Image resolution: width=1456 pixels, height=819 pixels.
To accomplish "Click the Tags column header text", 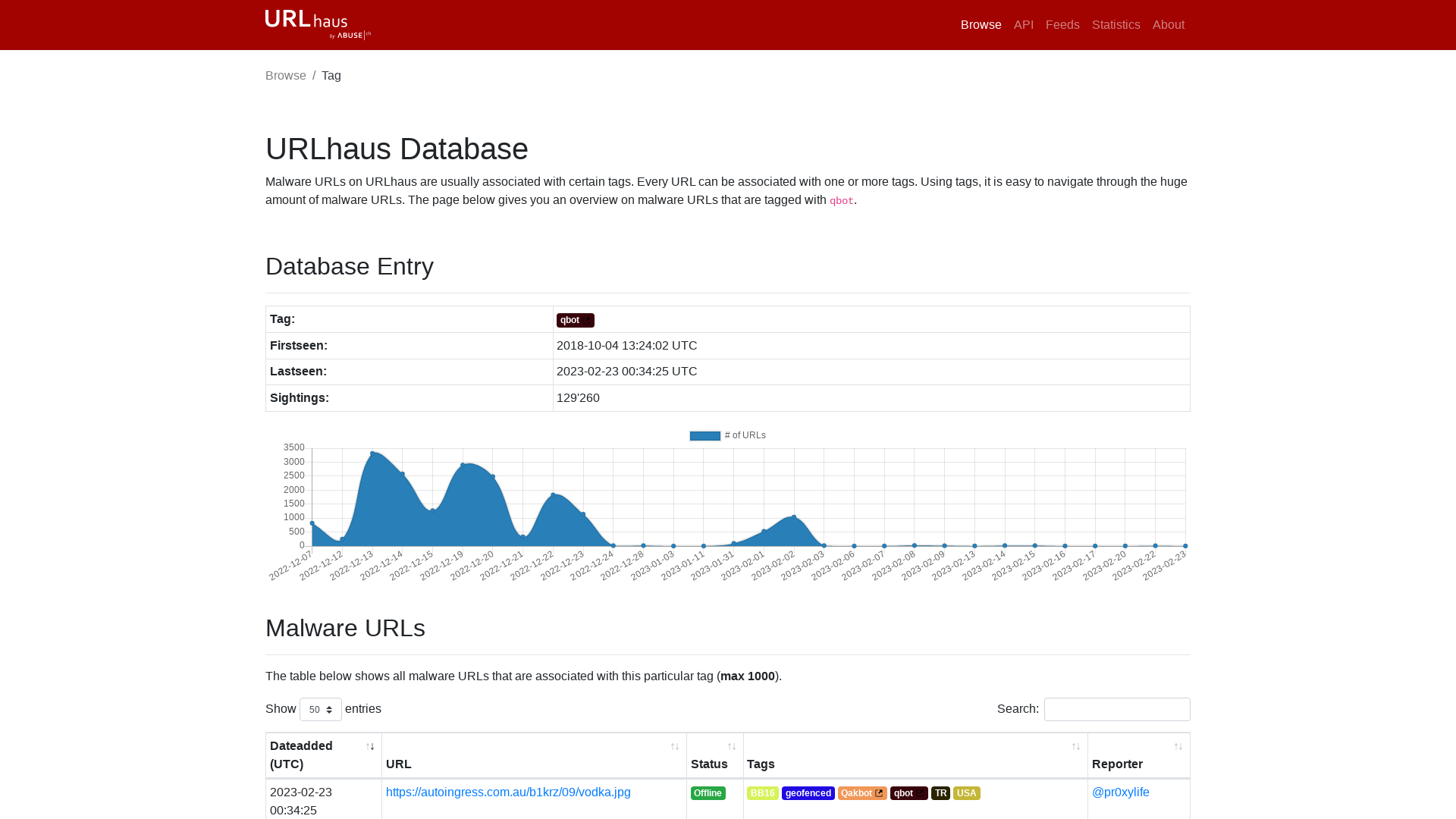I will click(761, 764).
